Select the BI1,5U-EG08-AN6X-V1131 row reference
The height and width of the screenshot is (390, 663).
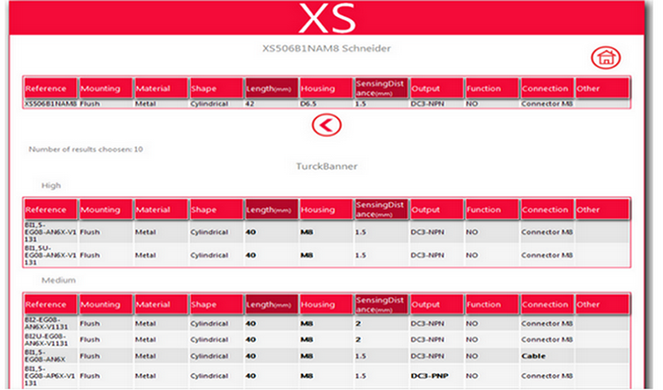click(x=50, y=255)
